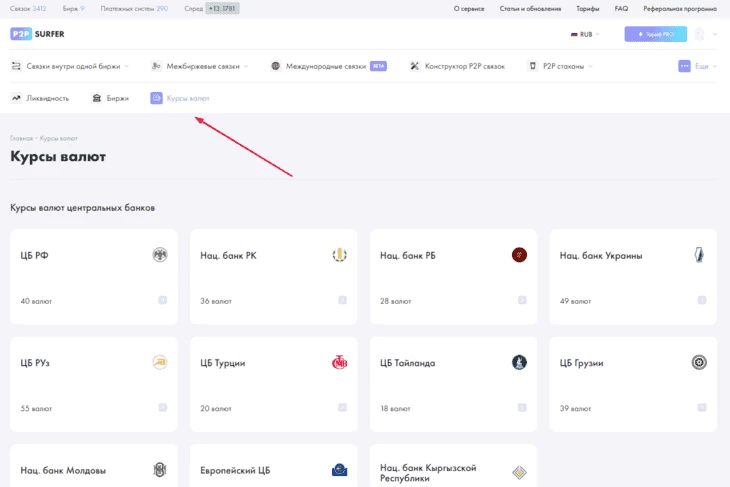
Task: Expand Межбиржевые связки dropdown
Action: [246, 66]
